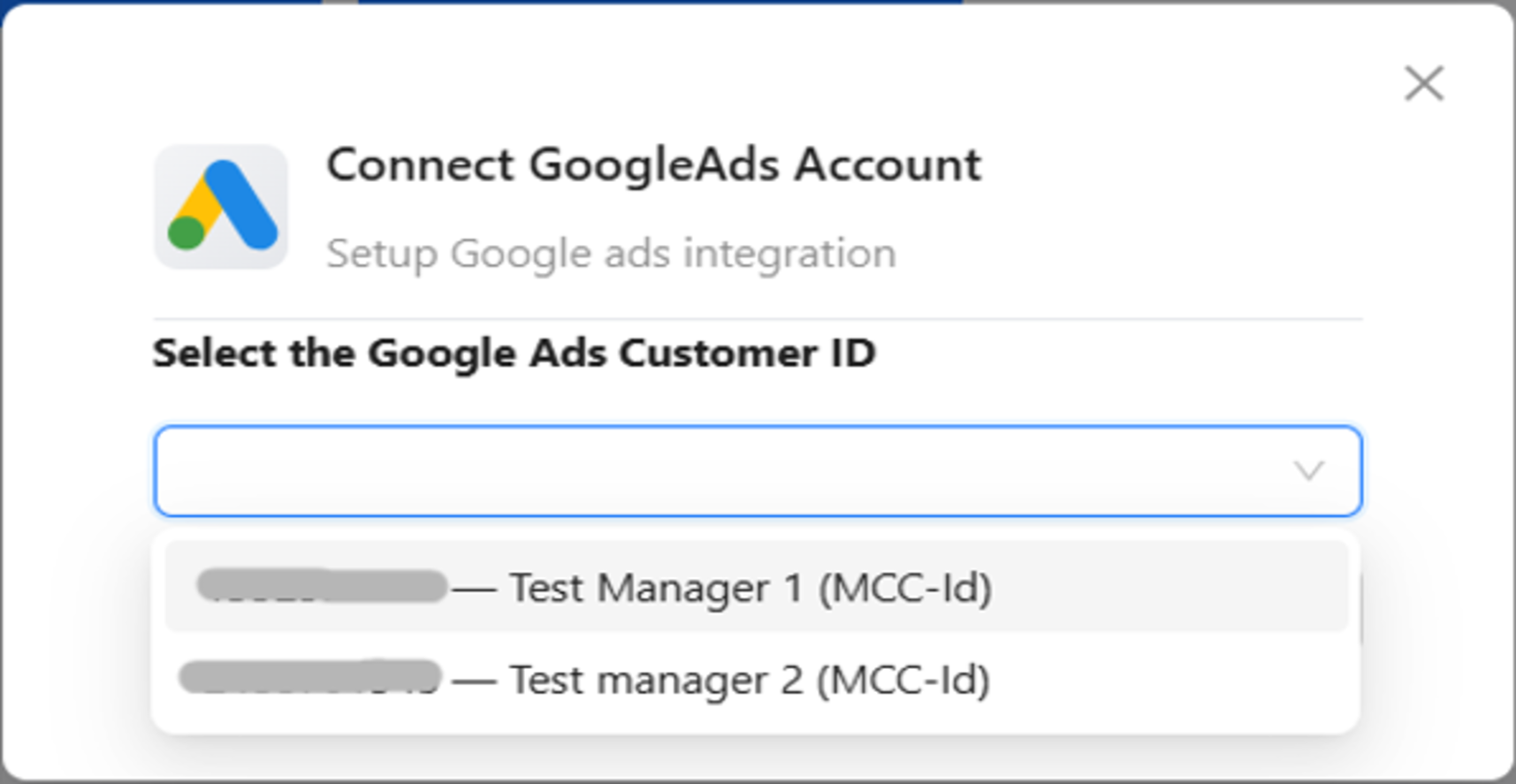1516x784 pixels.
Task: Click the dash separator in Test Manager 1 row
Action: pyautogui.click(x=474, y=588)
